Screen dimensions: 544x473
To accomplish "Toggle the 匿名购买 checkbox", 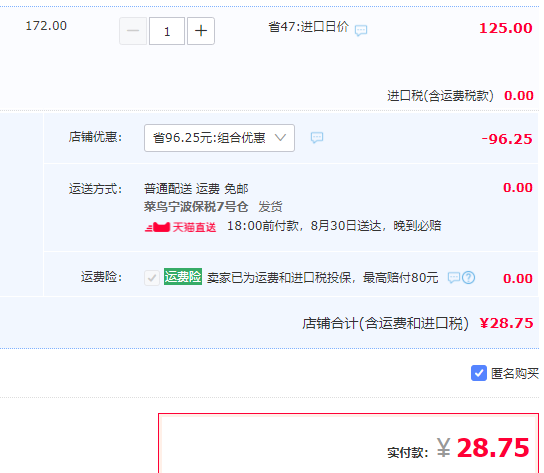I will [x=479, y=373].
